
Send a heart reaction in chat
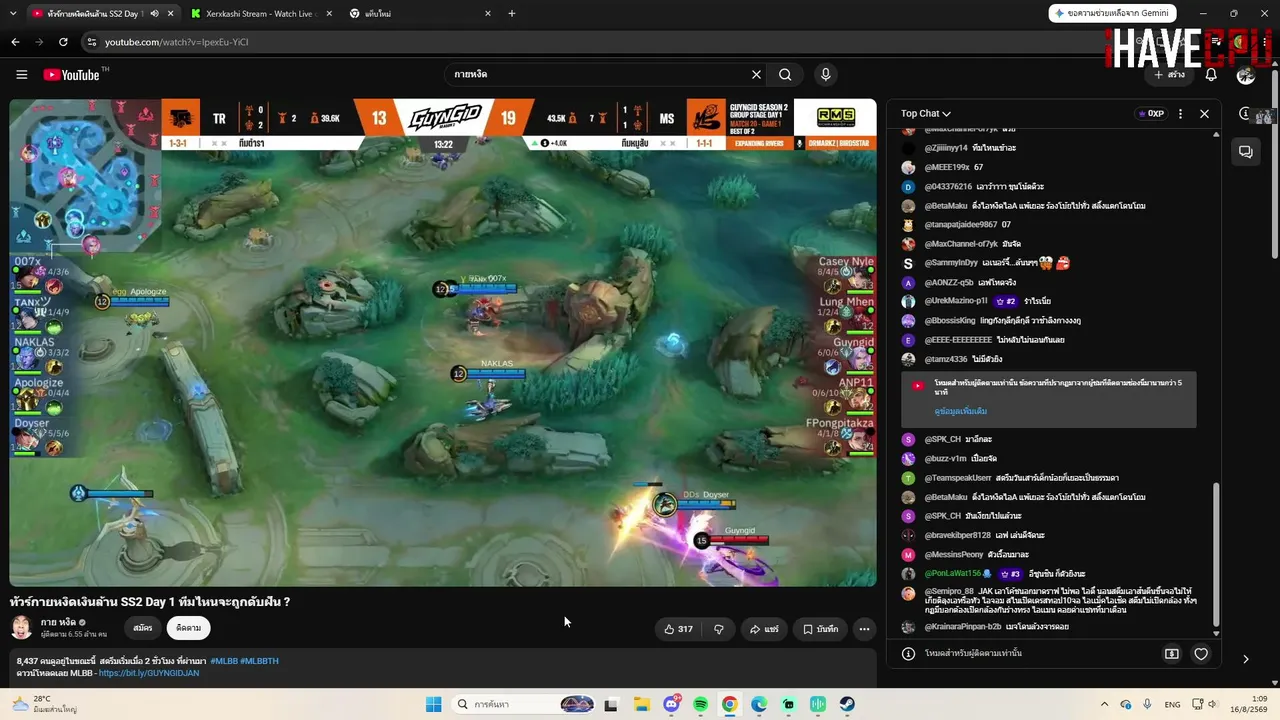tap(1201, 654)
